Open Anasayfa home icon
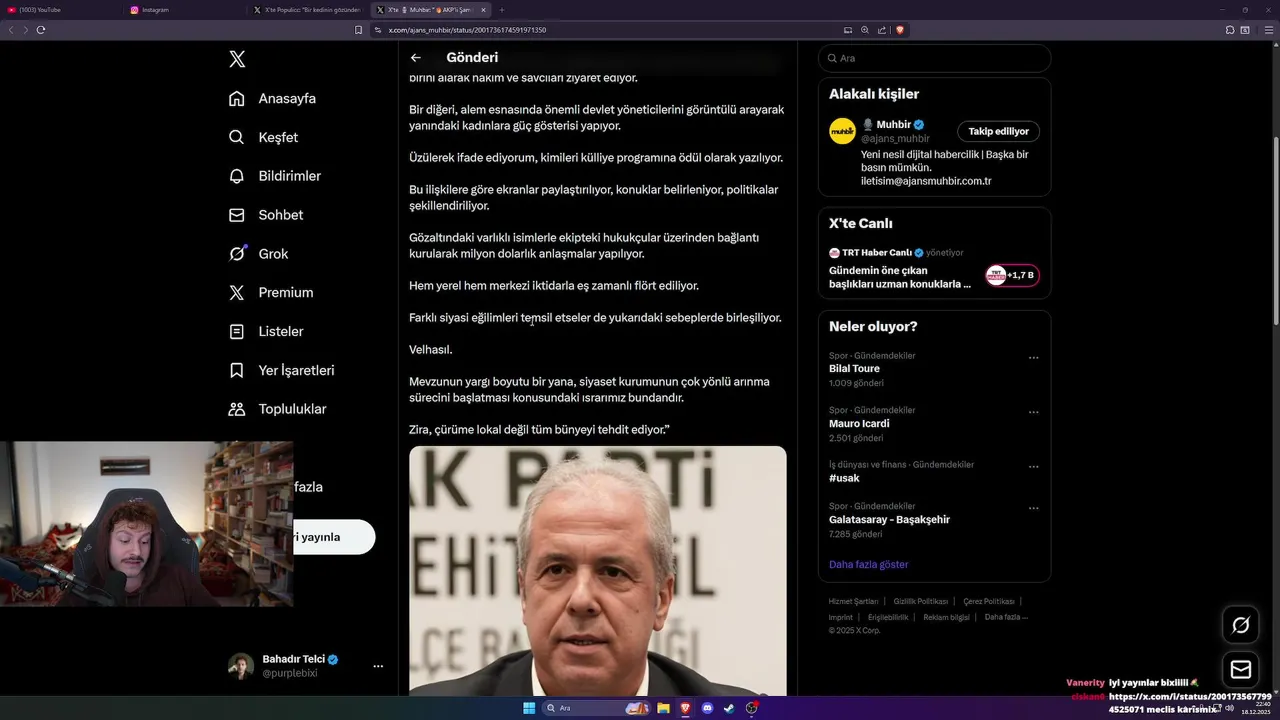Image resolution: width=1280 pixels, height=720 pixels. 237,98
